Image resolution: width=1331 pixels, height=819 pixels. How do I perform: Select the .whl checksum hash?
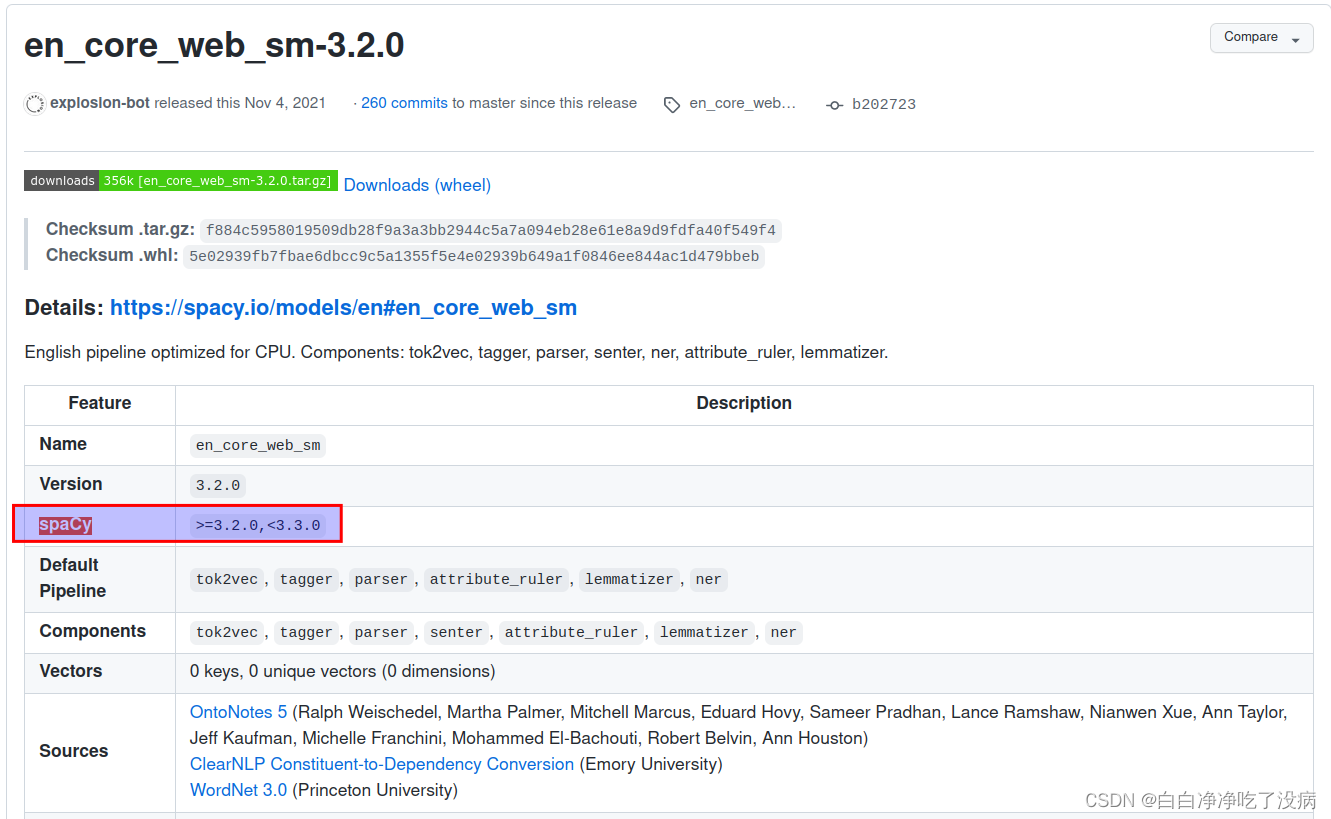(x=474, y=256)
